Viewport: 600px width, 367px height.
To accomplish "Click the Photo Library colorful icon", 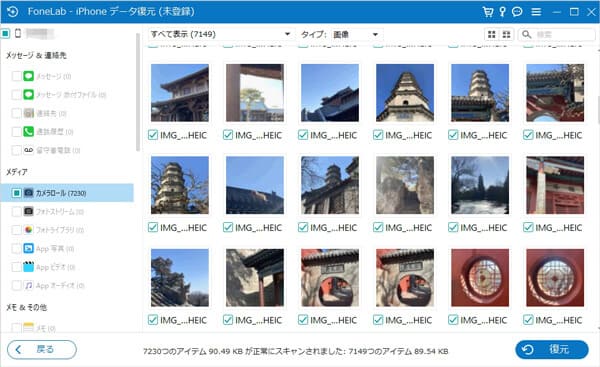I will (x=29, y=230).
